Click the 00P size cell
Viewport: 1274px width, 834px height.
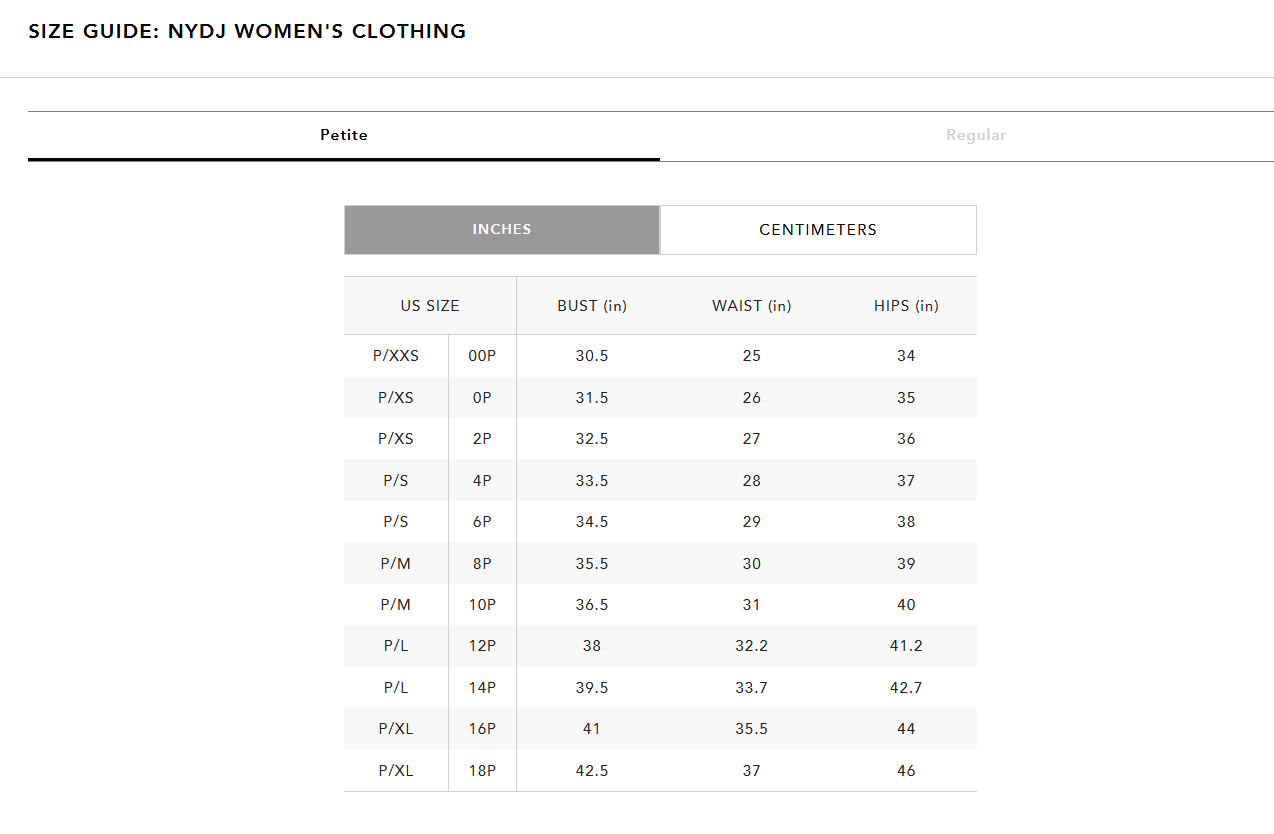point(482,356)
